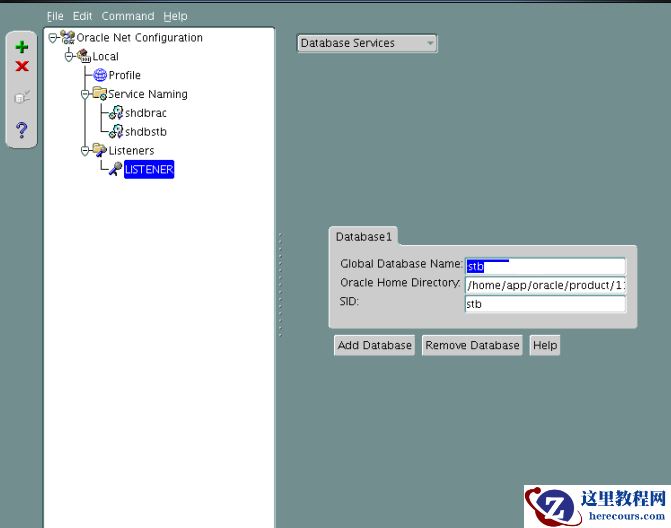Click the Oracle Home Directory field
This screenshot has width=671, height=528.
click(x=545, y=285)
